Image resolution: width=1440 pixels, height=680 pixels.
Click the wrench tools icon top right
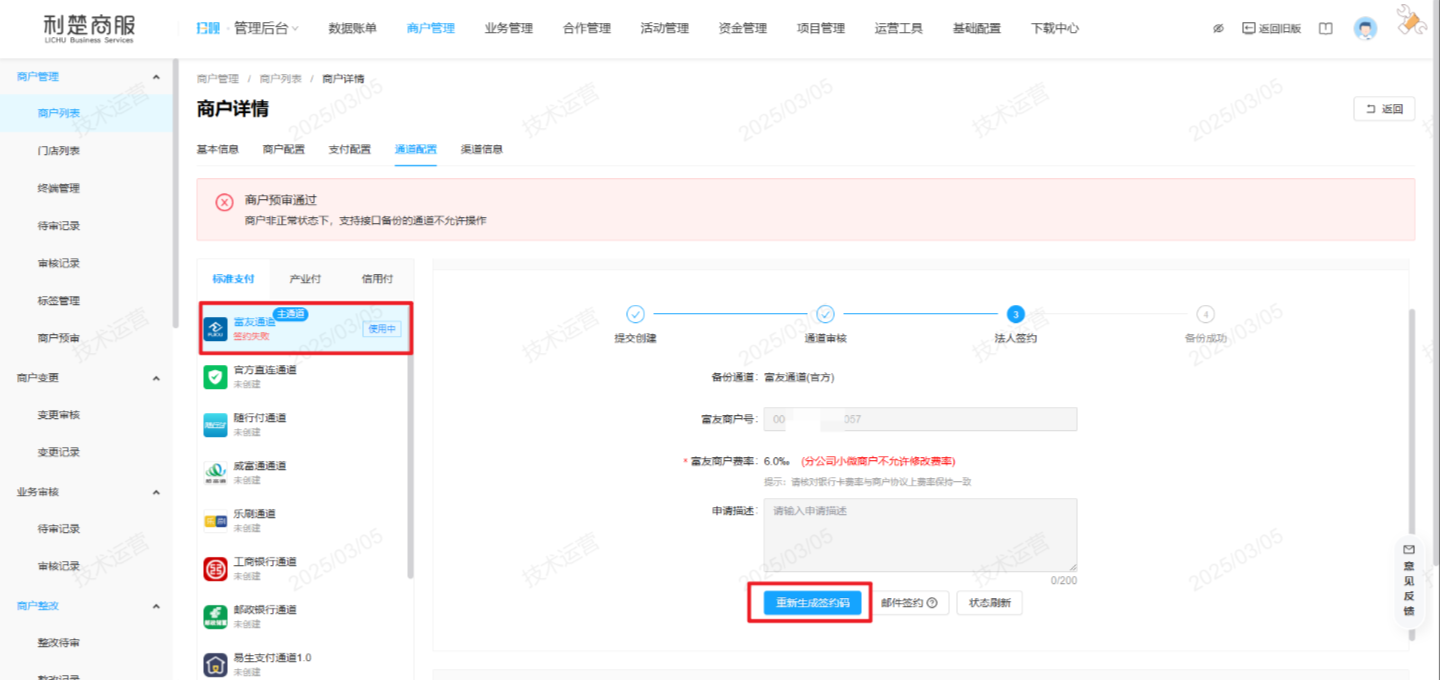pyautogui.click(x=1410, y=22)
